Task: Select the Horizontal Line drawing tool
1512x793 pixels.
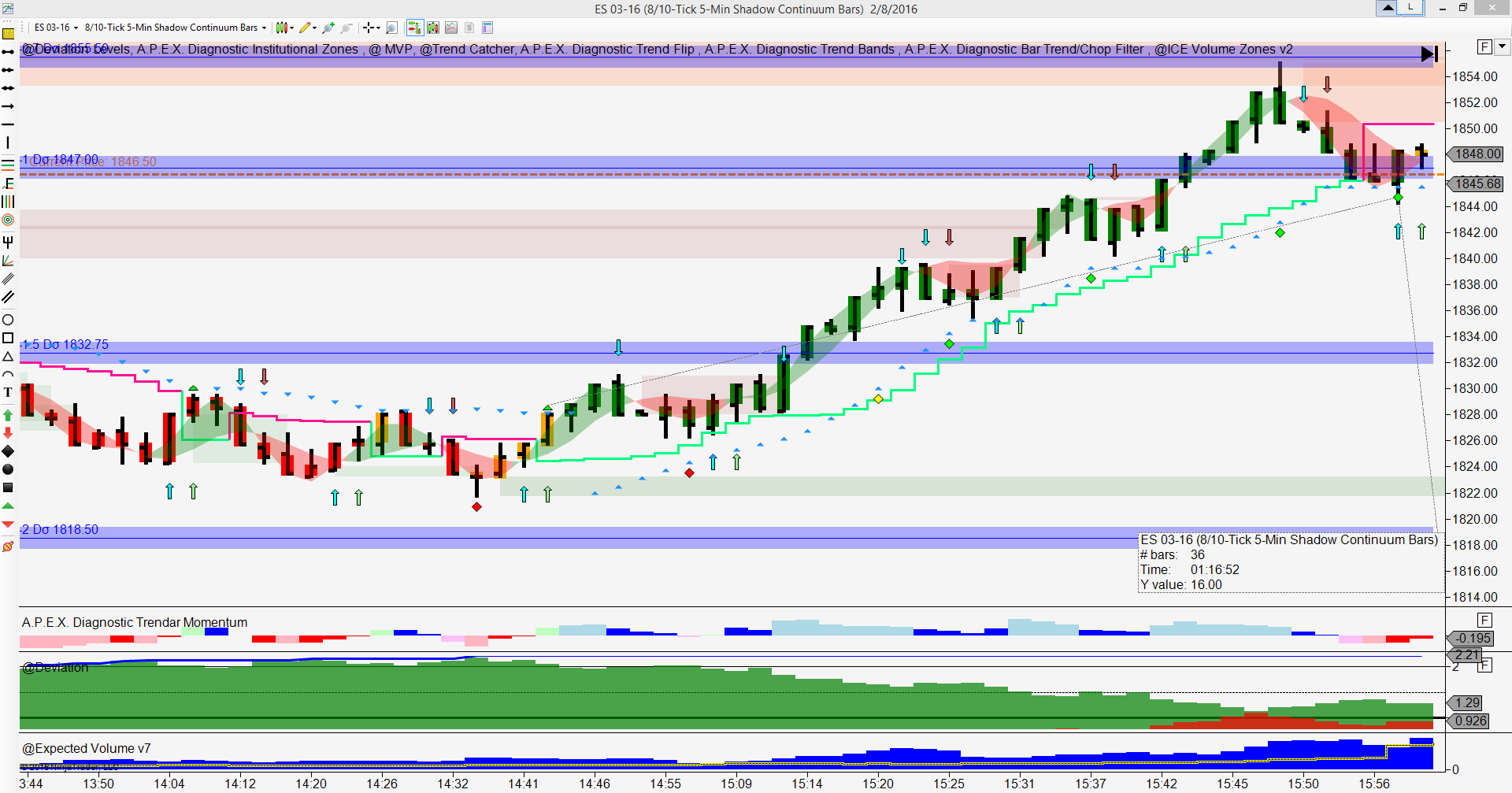Action: tap(8, 124)
